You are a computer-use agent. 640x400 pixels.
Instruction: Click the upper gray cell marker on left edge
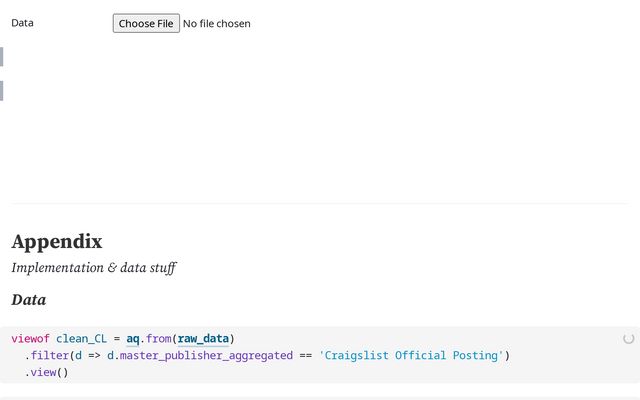[2, 57]
